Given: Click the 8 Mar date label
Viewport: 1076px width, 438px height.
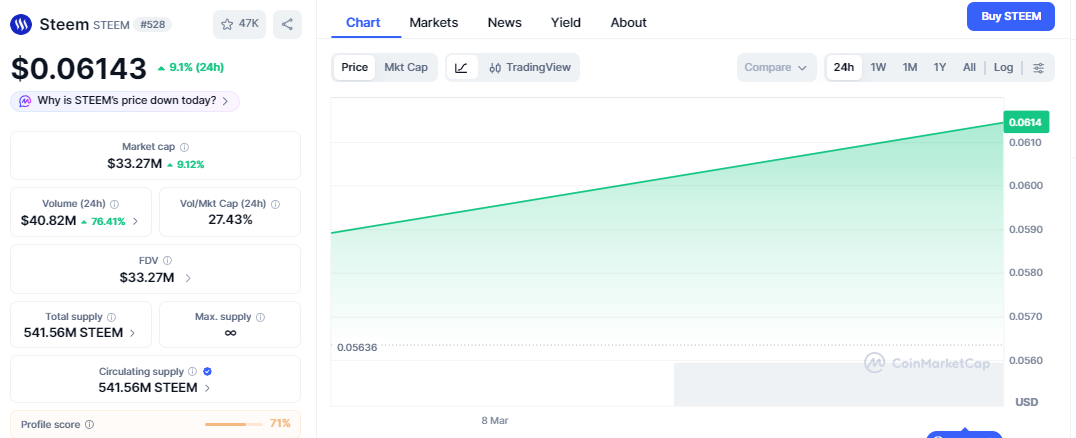Looking at the screenshot, I should (495, 420).
